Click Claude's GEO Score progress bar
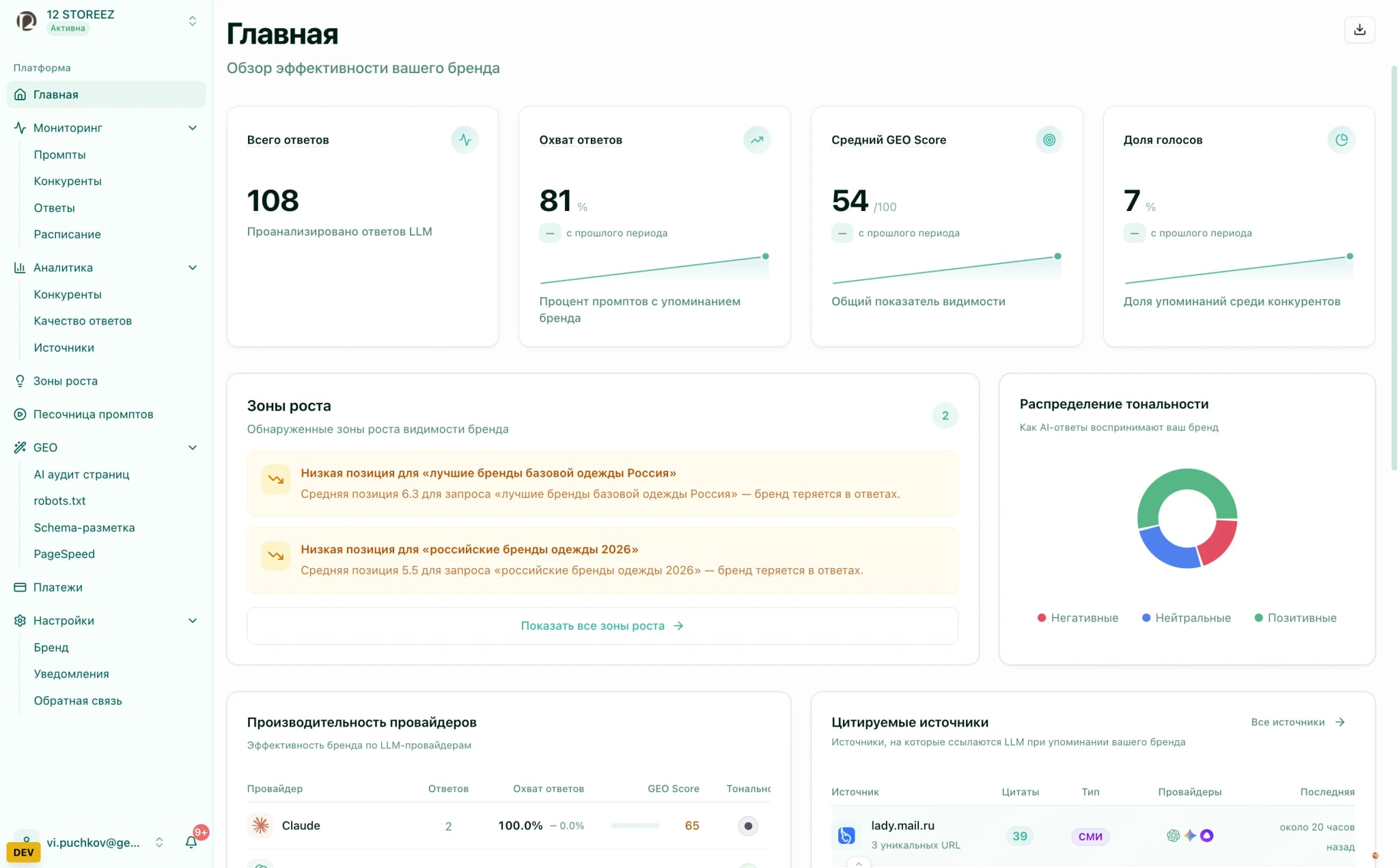Screen dimensions: 1399x868 (635, 826)
